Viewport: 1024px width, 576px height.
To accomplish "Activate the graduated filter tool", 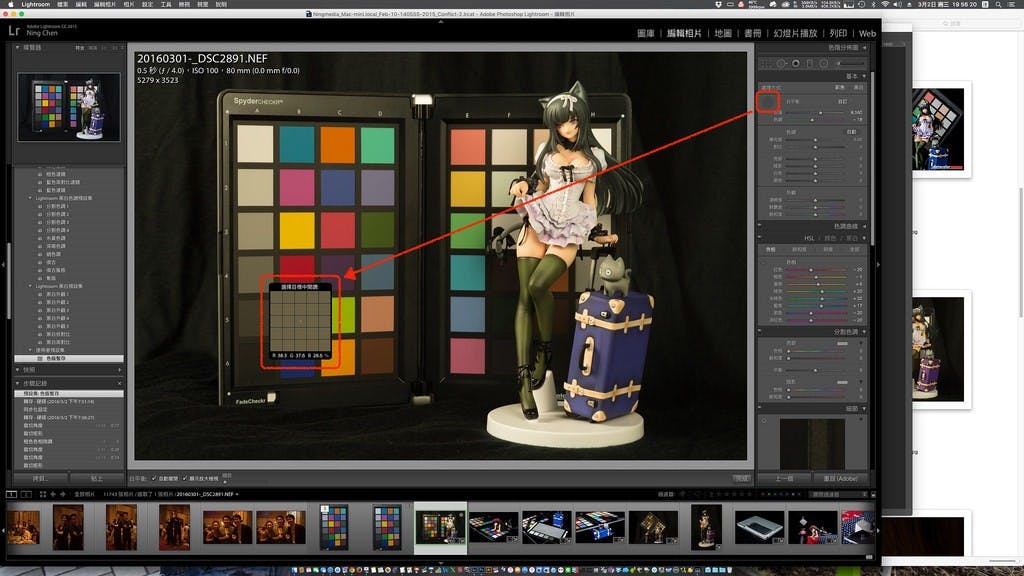I will point(810,63).
